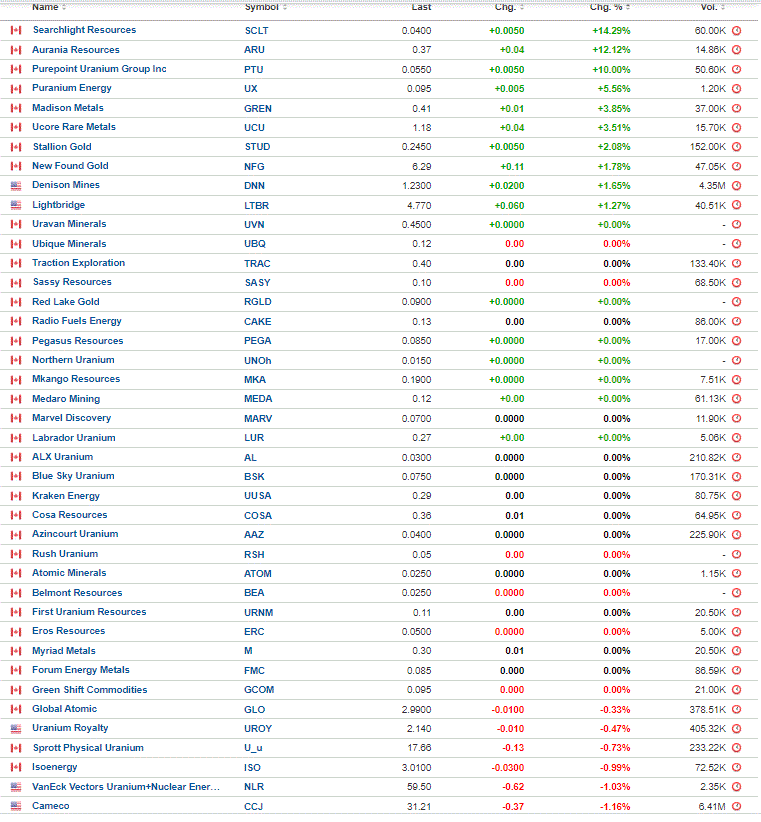Image resolution: width=761 pixels, height=822 pixels.
Task: Open VanEck Vectors Uranium+Nuclear Energy link
Action: (126, 786)
